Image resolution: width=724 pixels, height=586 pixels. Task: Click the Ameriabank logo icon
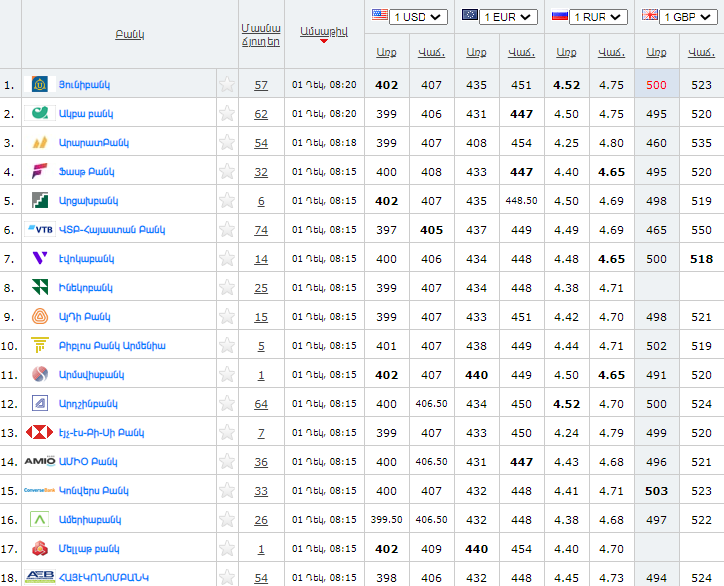click(40, 519)
